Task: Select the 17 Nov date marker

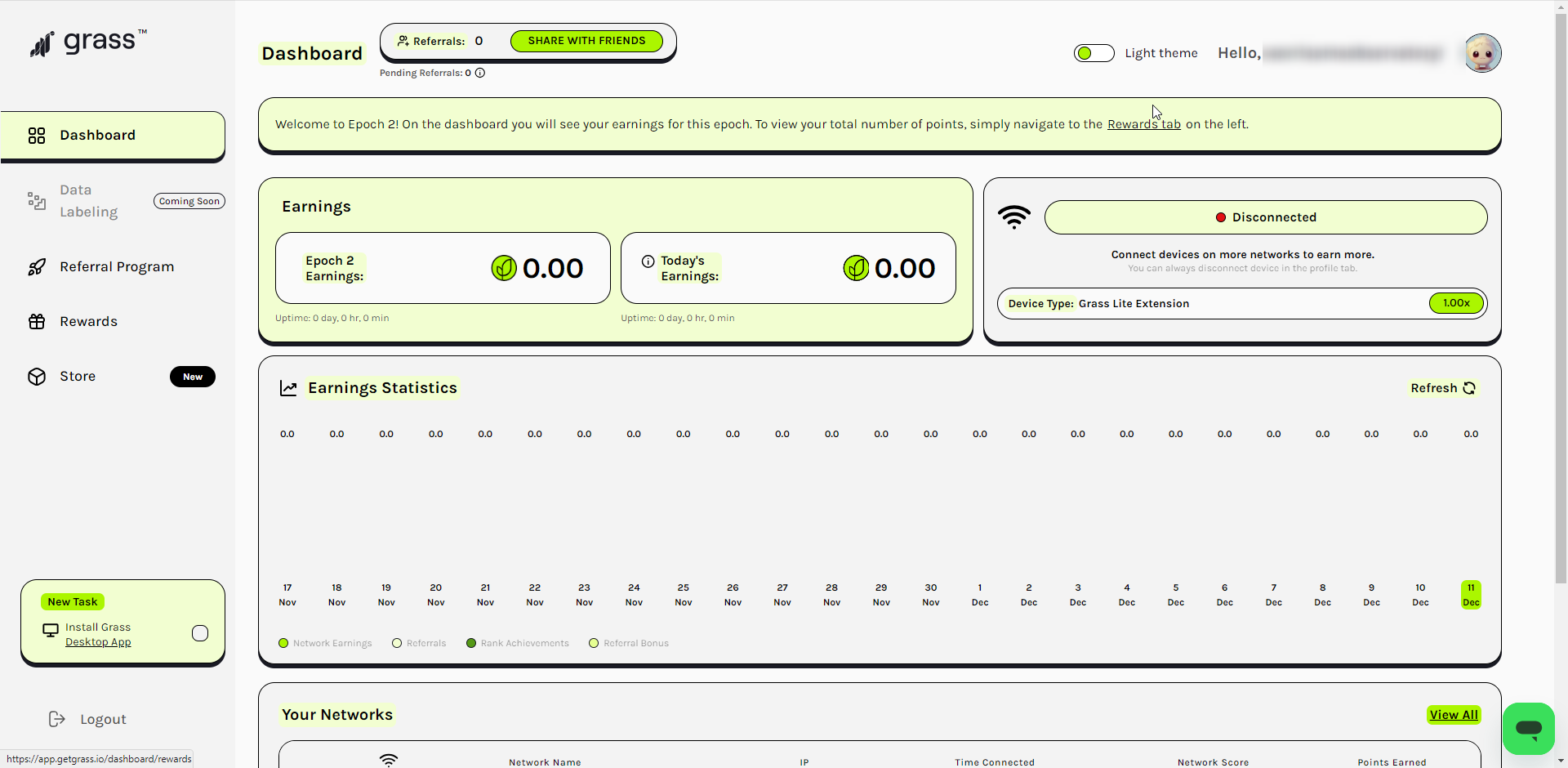Action: tap(287, 595)
